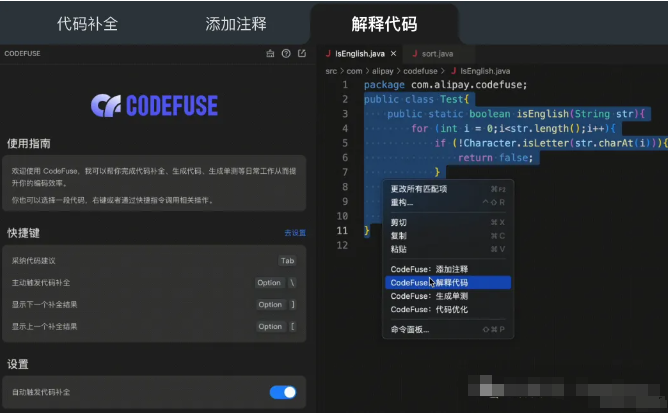Screen dimensions: 668x413
Task: Select 复制 in the context menu
Action: [448, 236]
